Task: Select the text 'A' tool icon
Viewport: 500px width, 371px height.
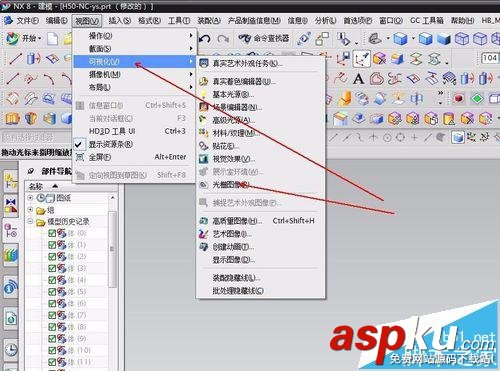Action: [358, 79]
